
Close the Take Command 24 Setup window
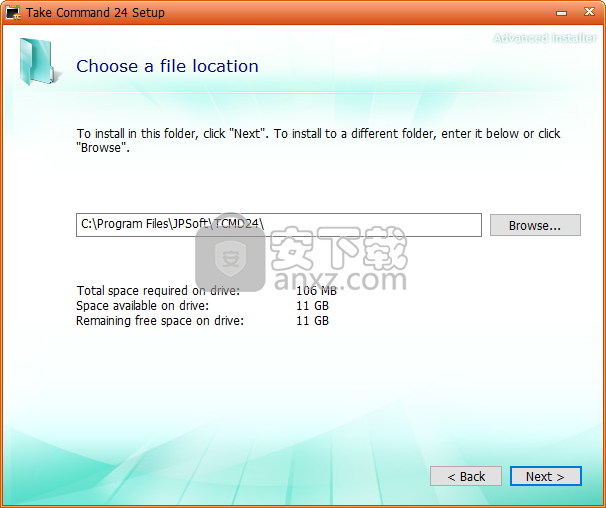coord(589,12)
